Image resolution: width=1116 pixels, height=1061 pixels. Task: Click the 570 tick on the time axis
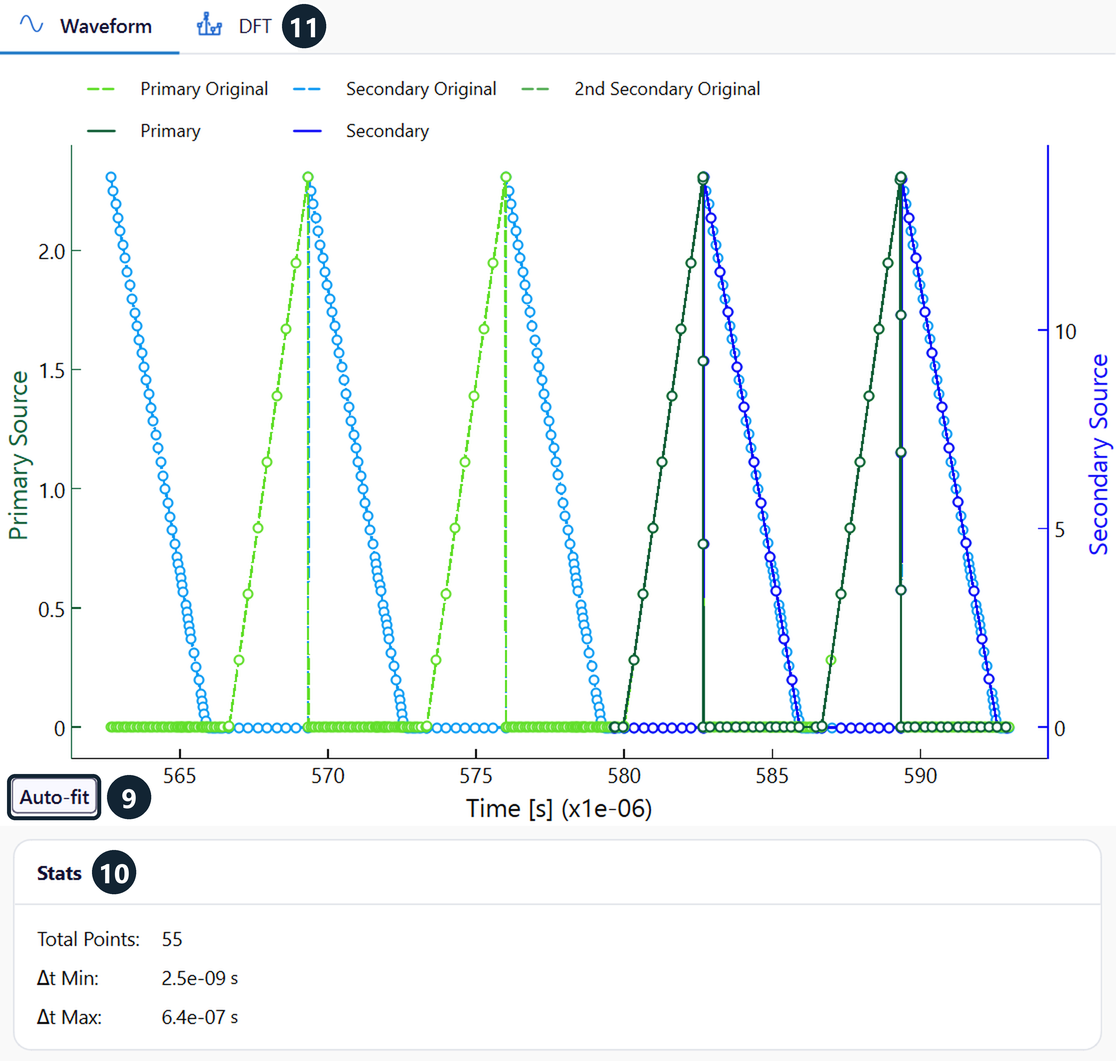click(x=327, y=776)
